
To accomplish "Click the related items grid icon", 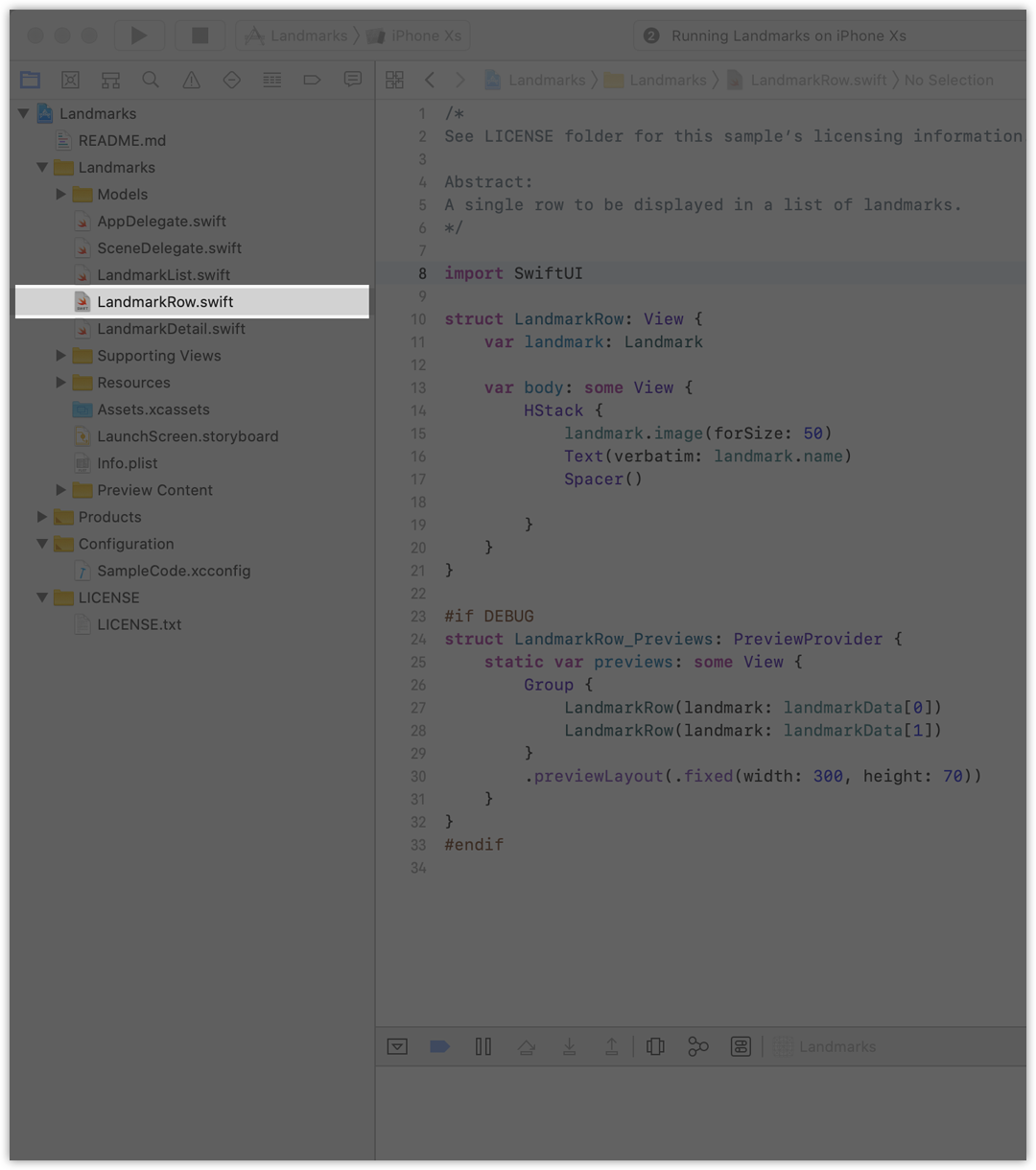I will coord(394,80).
